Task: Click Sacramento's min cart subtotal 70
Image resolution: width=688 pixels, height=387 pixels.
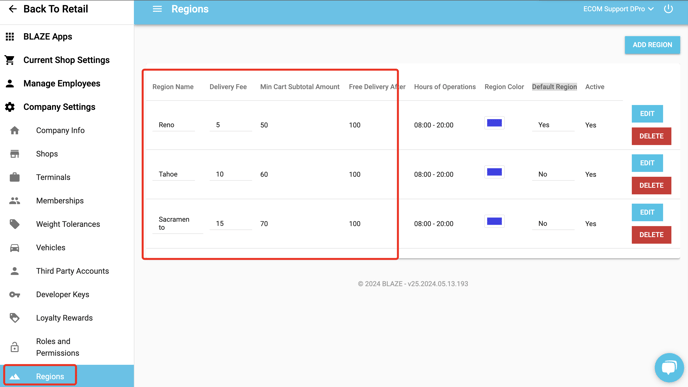Action: click(264, 223)
